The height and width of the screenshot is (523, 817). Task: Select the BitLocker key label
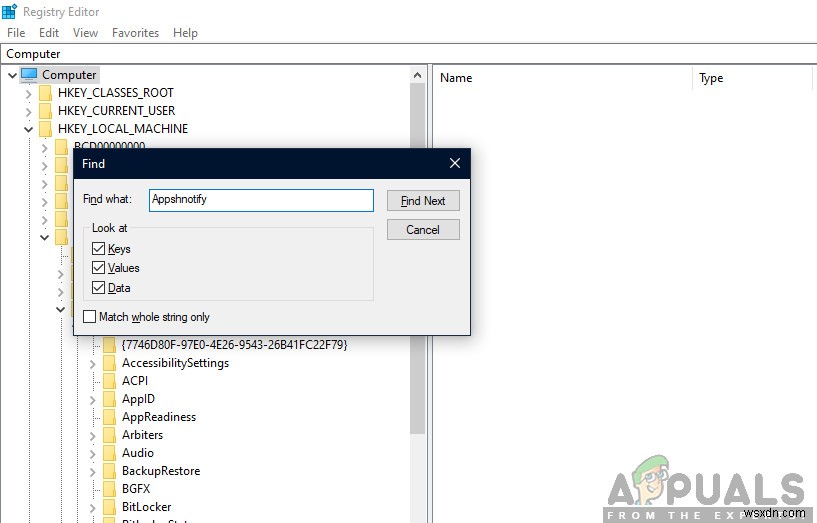point(146,507)
